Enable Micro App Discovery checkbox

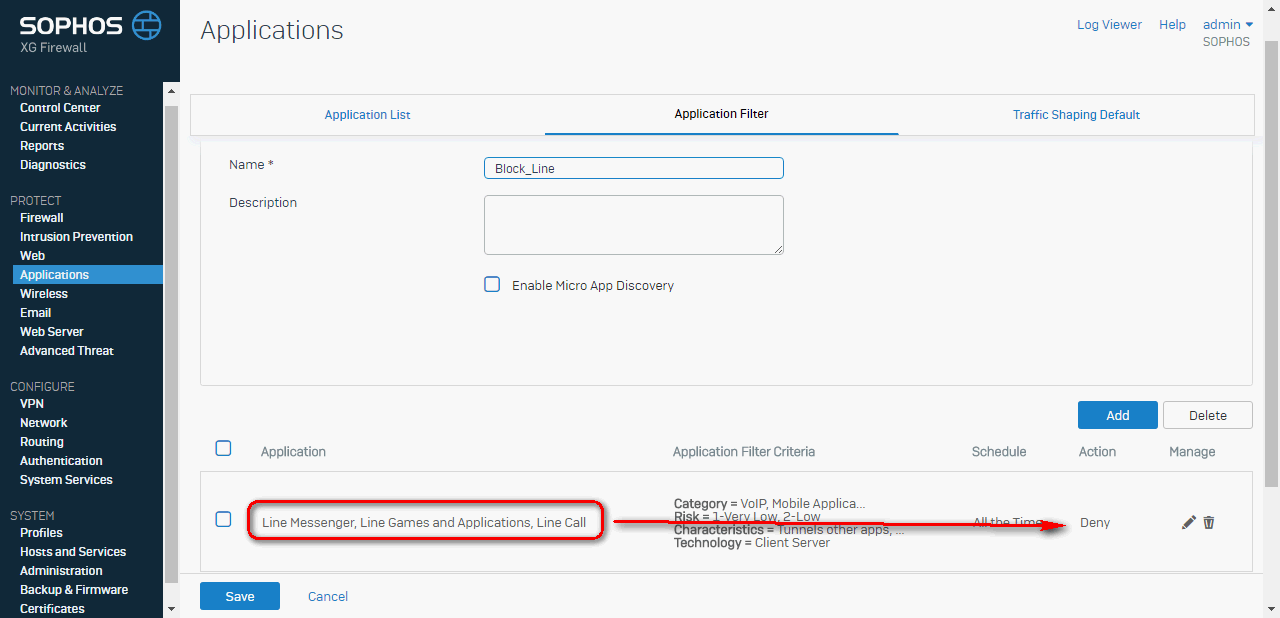tap(492, 284)
